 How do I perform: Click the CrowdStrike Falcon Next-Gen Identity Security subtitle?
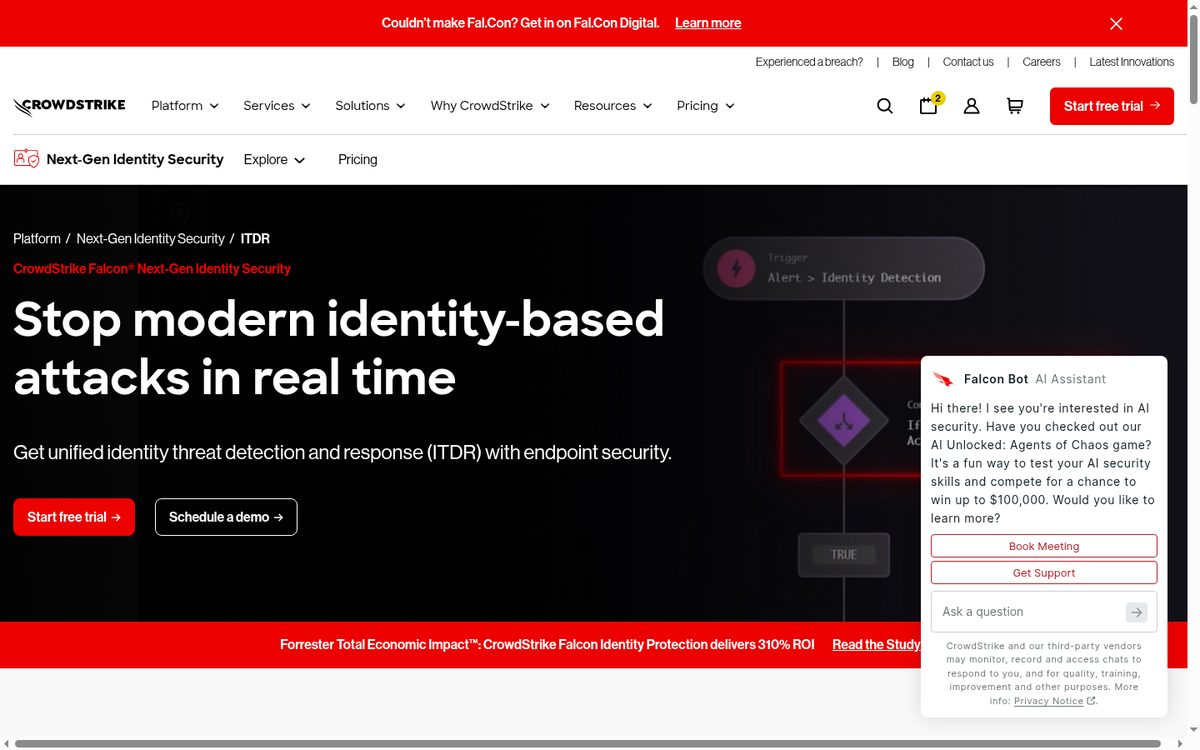click(x=152, y=269)
